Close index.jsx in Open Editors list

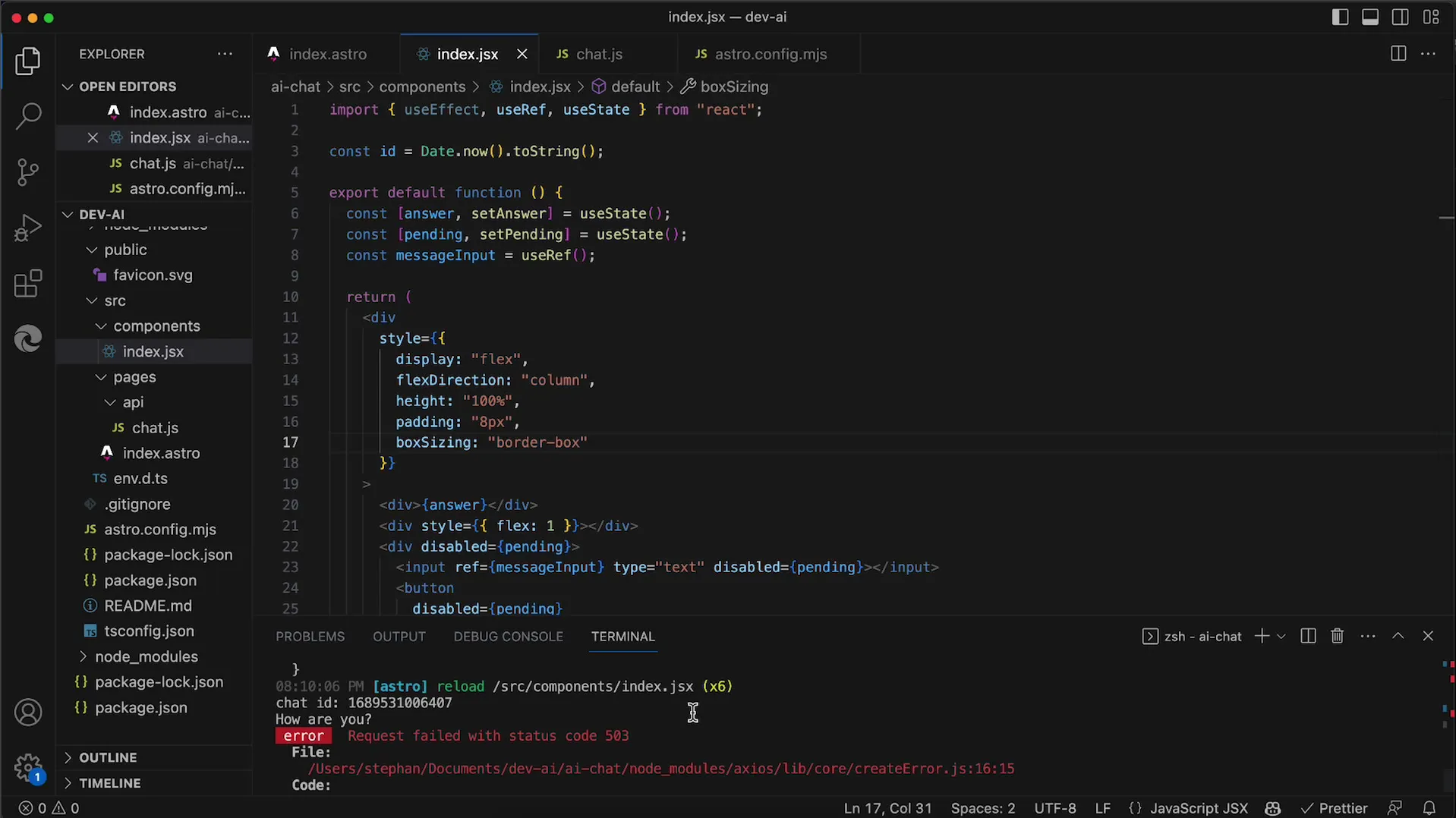[93, 137]
